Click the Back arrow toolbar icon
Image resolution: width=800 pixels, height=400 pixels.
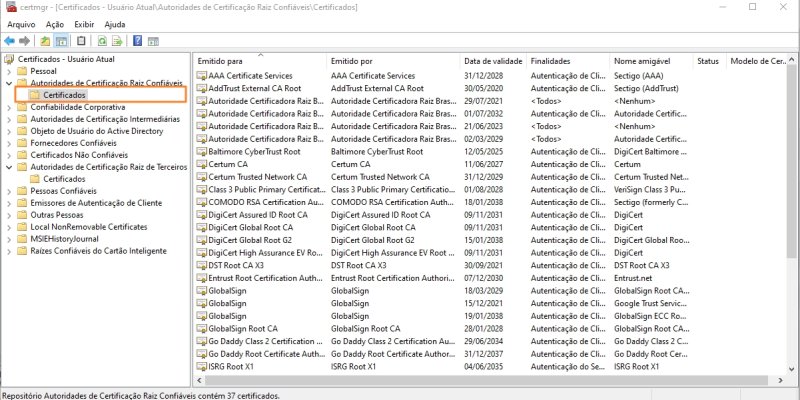coord(9,41)
